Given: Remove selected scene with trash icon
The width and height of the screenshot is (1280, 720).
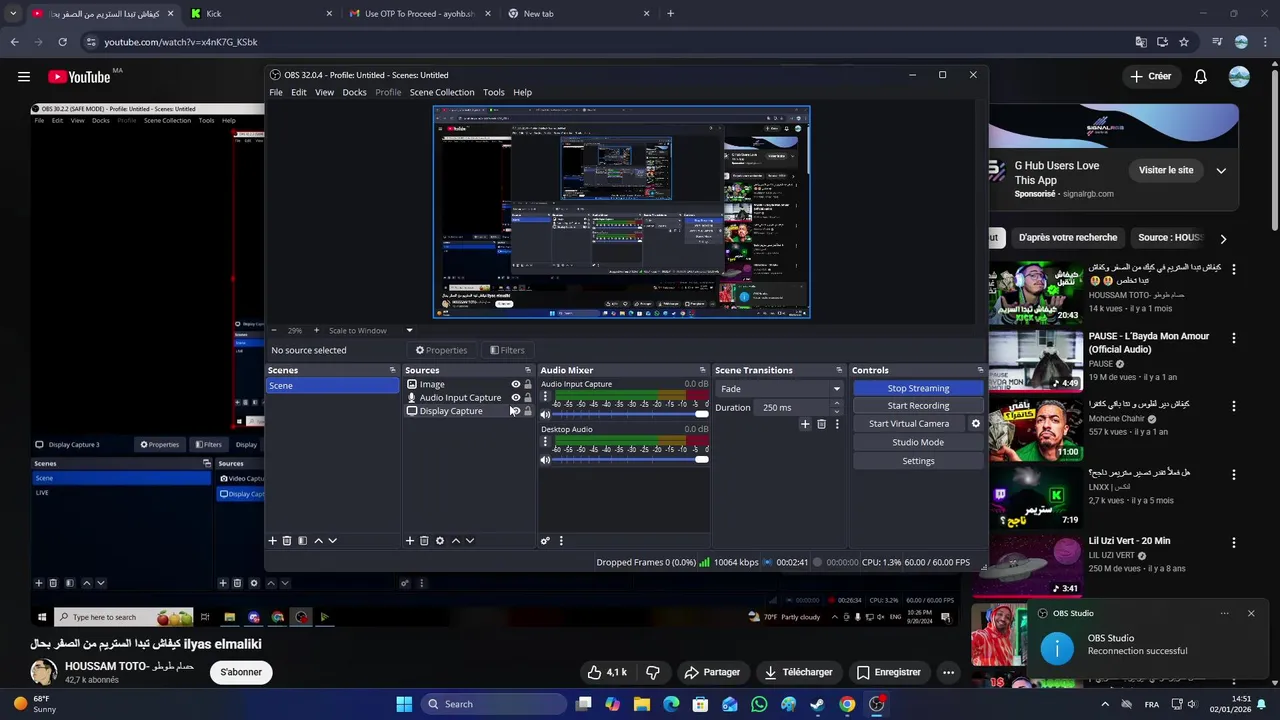Looking at the screenshot, I should click(x=287, y=541).
